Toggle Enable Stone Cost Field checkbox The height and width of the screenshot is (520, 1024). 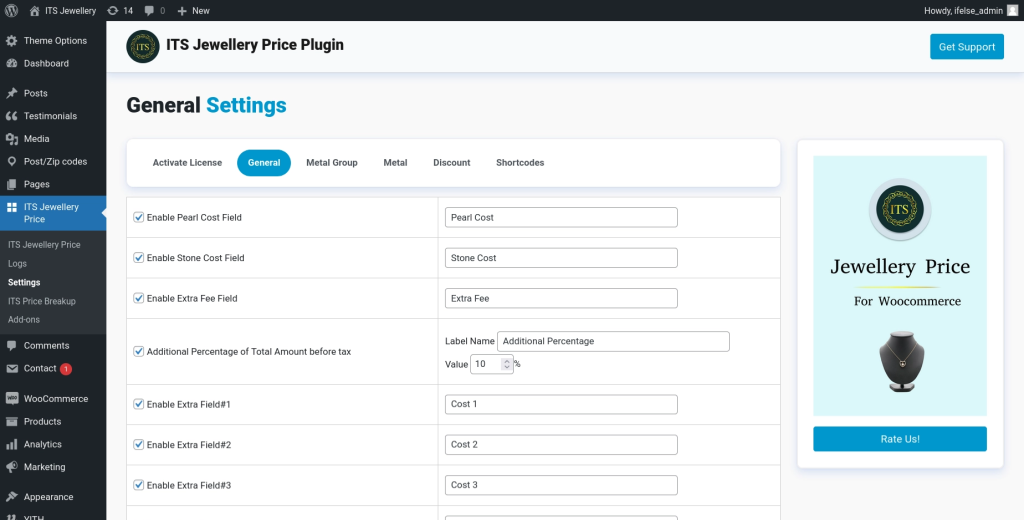139,258
